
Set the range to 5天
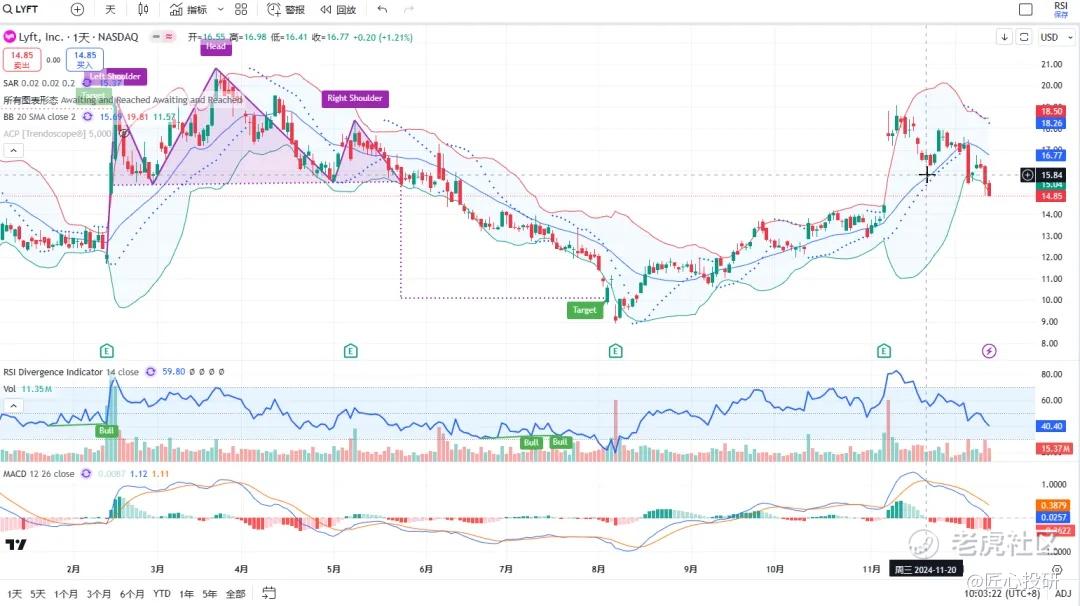coord(38,594)
